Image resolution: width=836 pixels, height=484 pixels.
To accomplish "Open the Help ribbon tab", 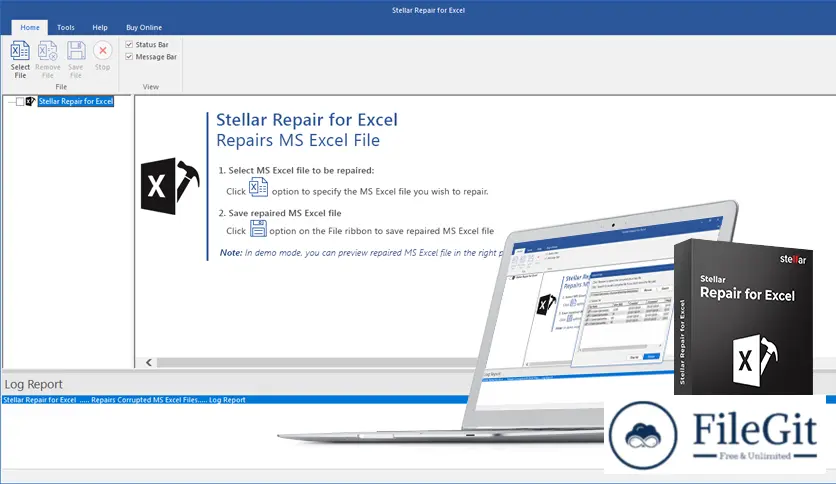I will pos(100,27).
